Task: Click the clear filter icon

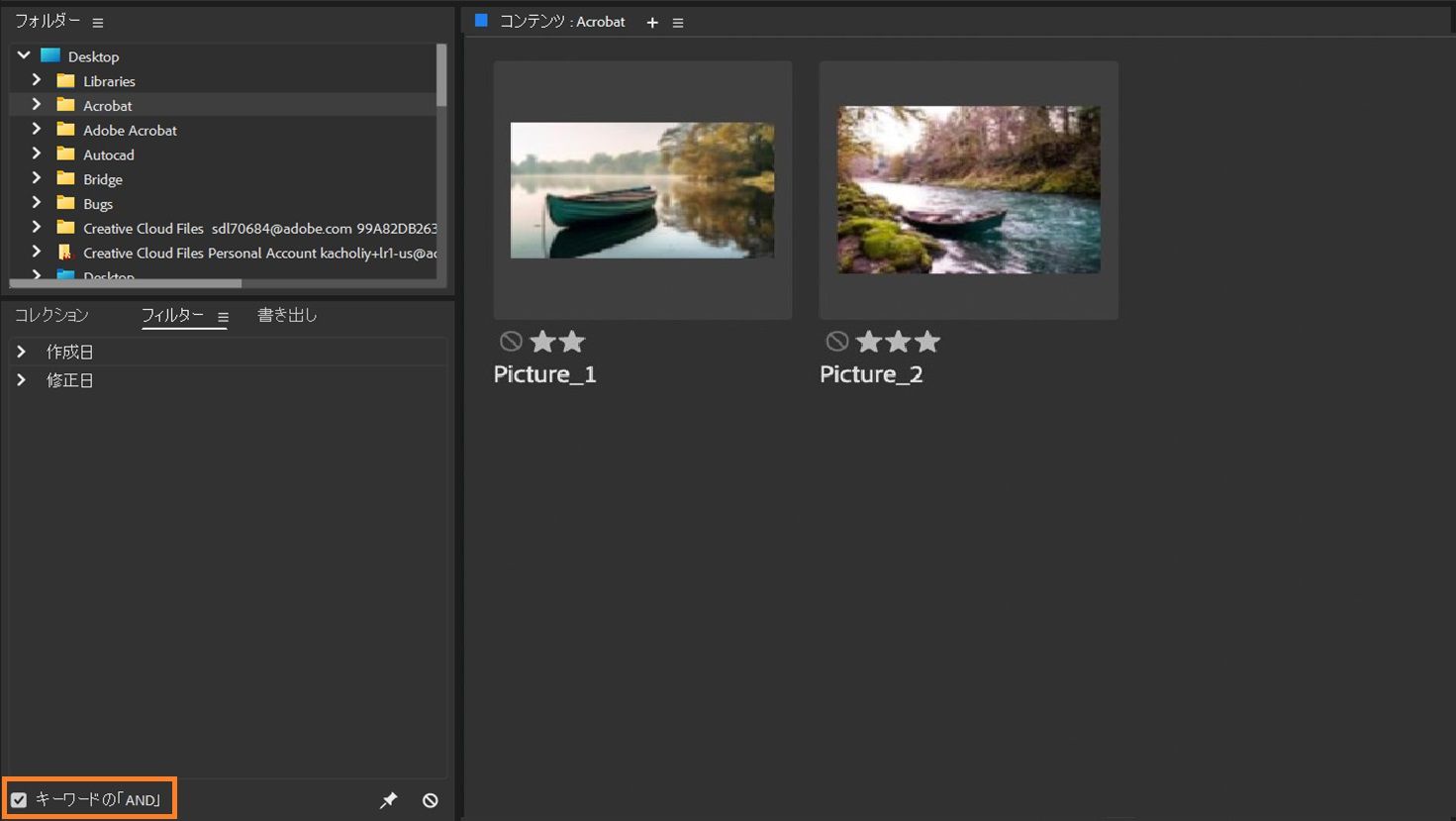Action: 431,800
